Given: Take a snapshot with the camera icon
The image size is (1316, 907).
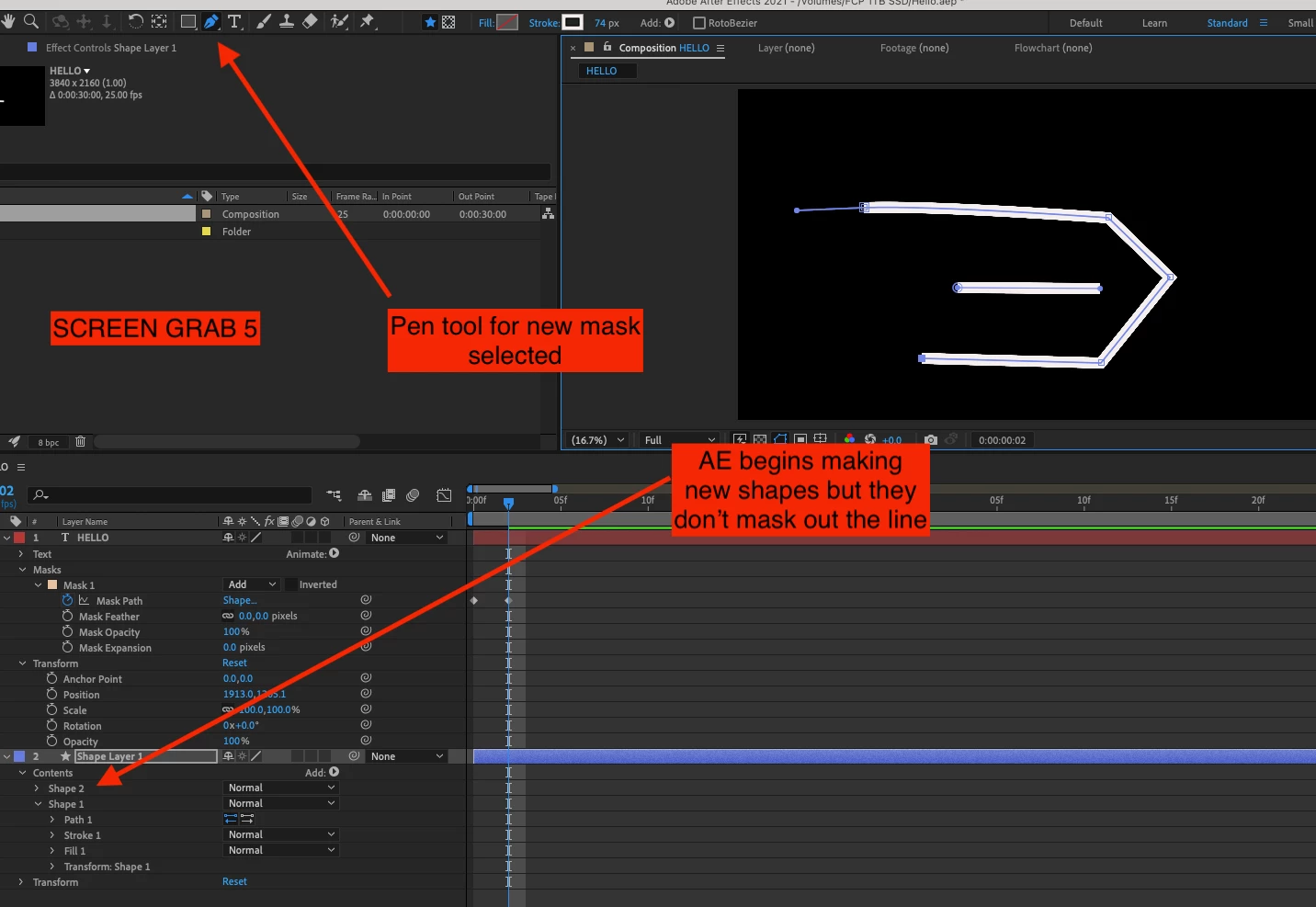Looking at the screenshot, I should point(931,440).
